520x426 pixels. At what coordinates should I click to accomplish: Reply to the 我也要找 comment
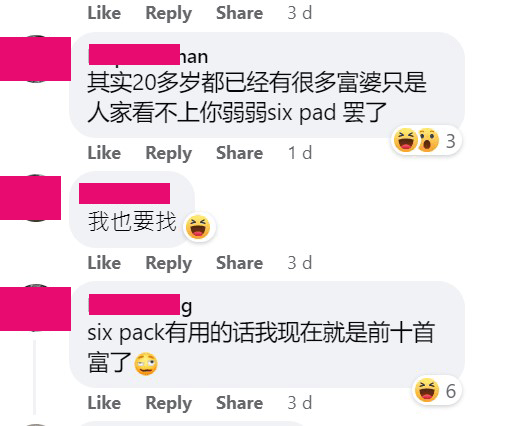(x=169, y=263)
